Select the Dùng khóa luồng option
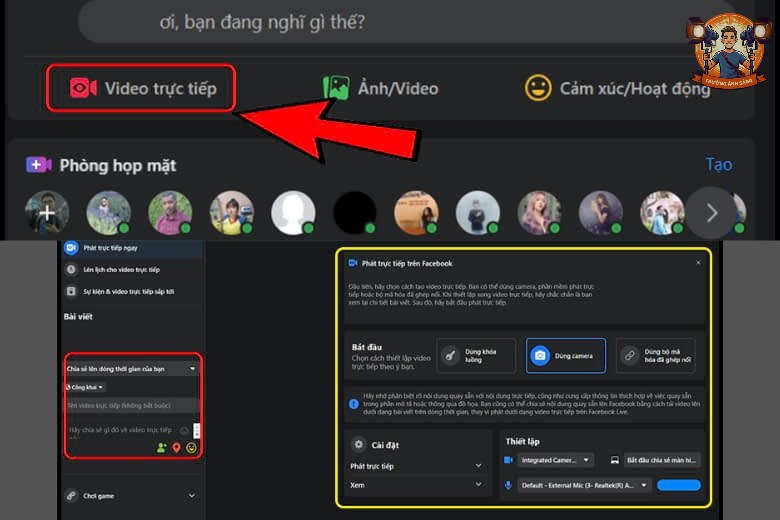 [476, 356]
